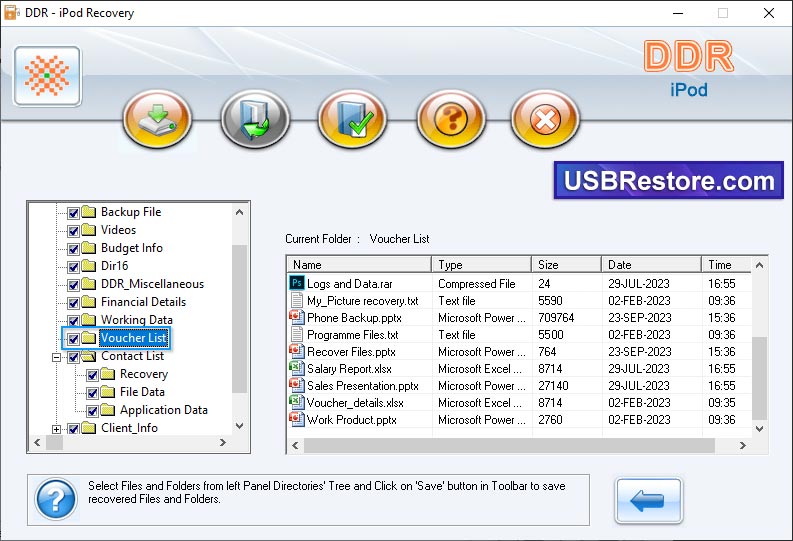Click the size value 709764
The height and width of the screenshot is (541, 793).
point(556,318)
